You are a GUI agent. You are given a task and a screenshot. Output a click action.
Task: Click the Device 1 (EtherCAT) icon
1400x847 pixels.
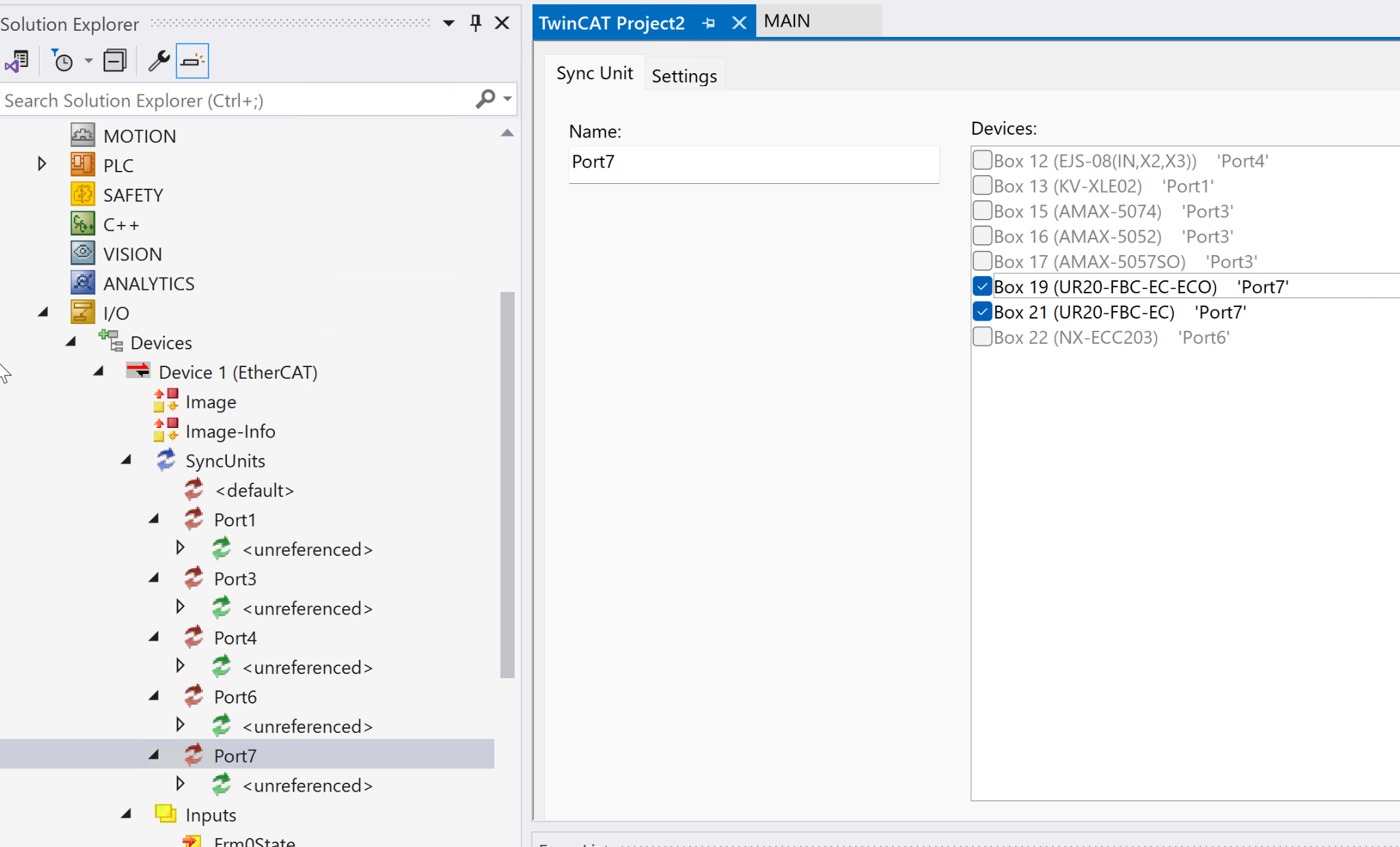[138, 371]
